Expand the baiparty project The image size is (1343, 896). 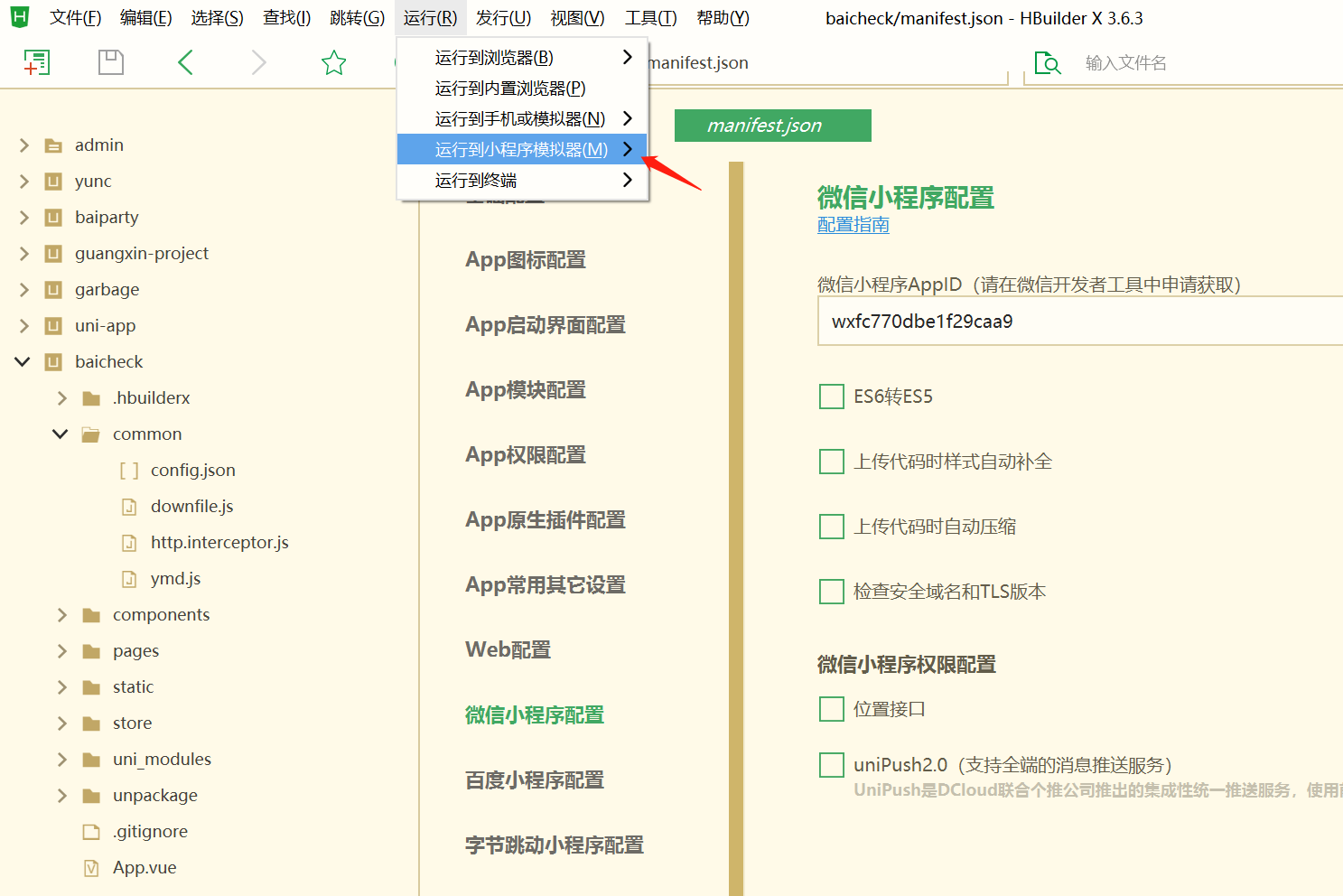tap(24, 218)
